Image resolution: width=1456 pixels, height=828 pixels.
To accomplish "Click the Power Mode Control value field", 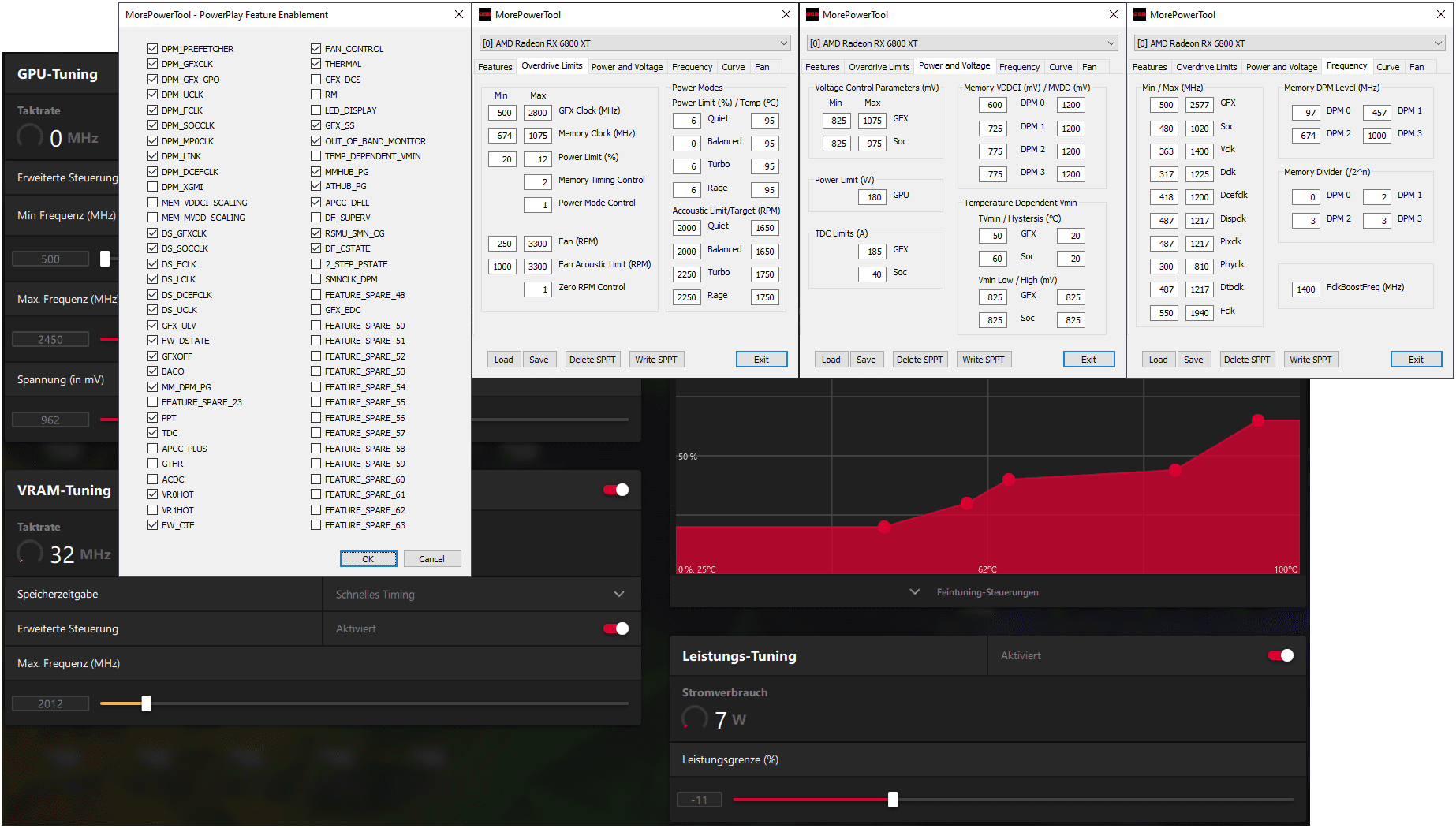I will 538,205.
